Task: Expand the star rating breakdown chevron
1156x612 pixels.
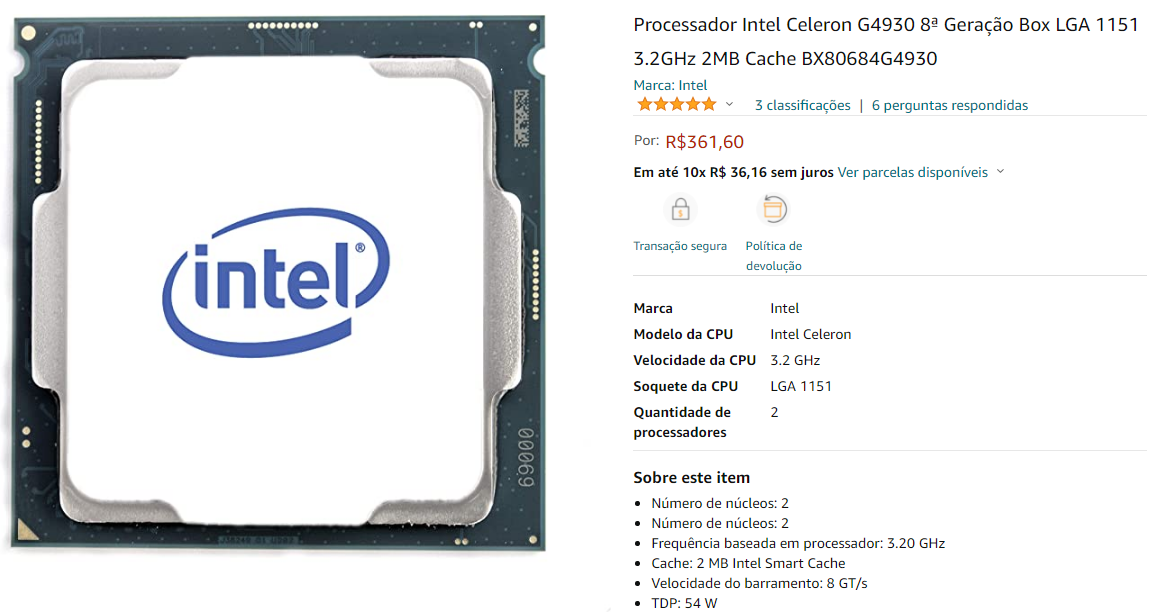Action: pyautogui.click(x=729, y=105)
